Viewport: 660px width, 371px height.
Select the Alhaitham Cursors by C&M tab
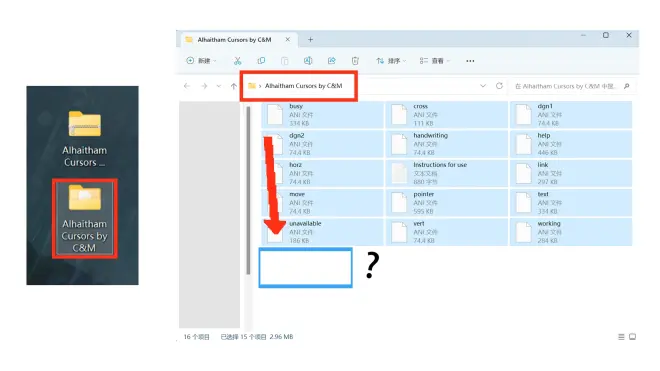(239, 40)
